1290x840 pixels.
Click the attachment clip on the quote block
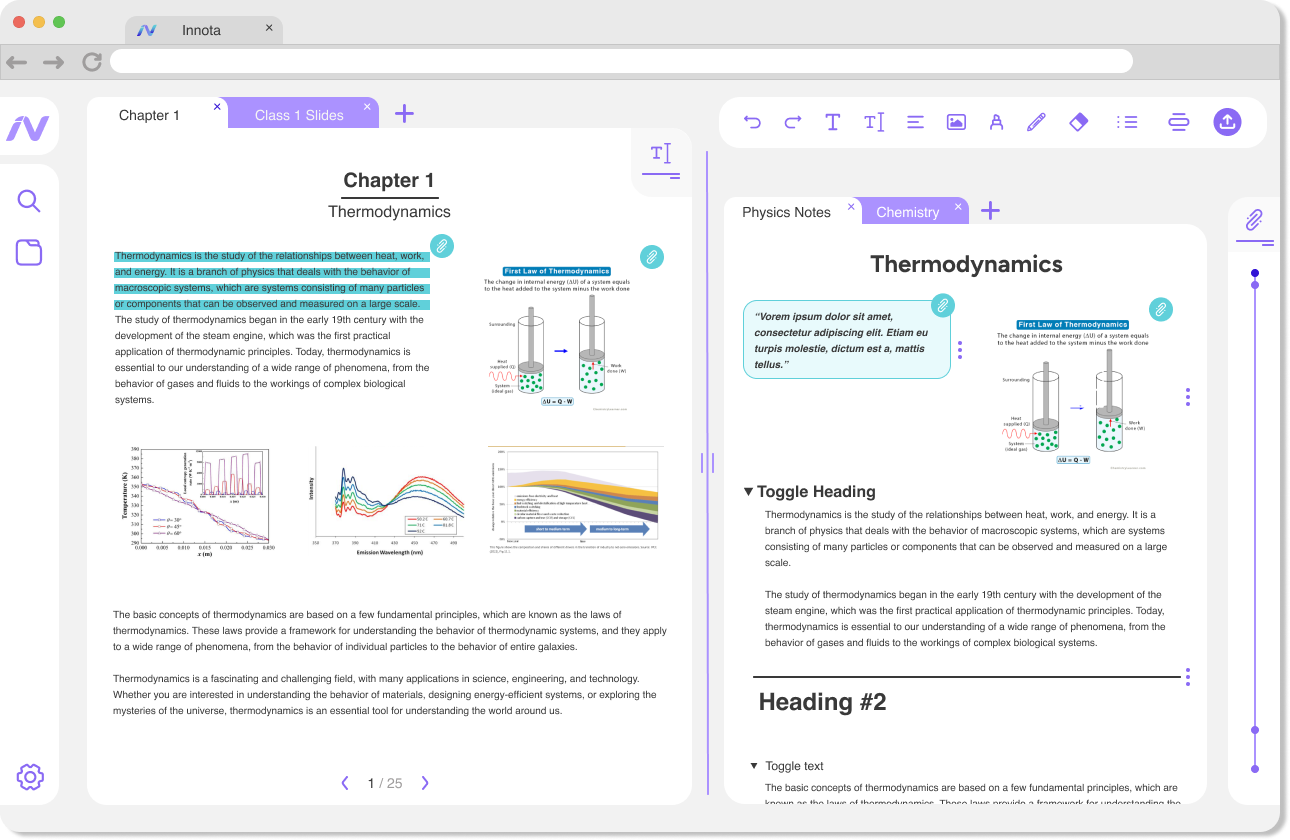(x=942, y=305)
